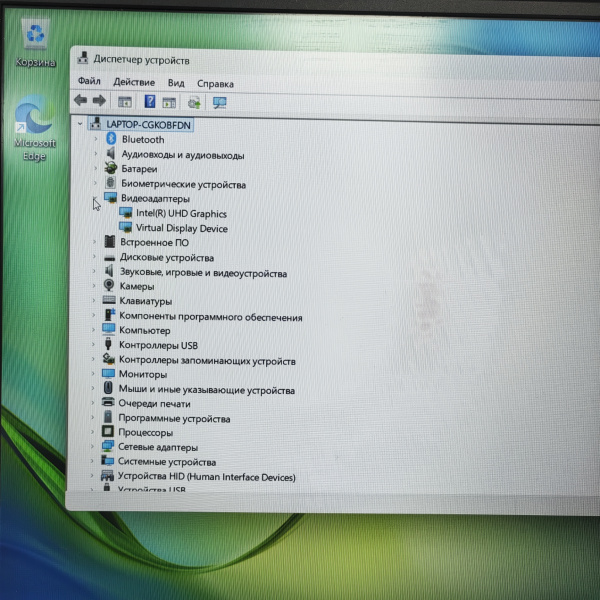Click the Мониторы screen icon
The height and width of the screenshot is (600, 600).
coord(108,373)
